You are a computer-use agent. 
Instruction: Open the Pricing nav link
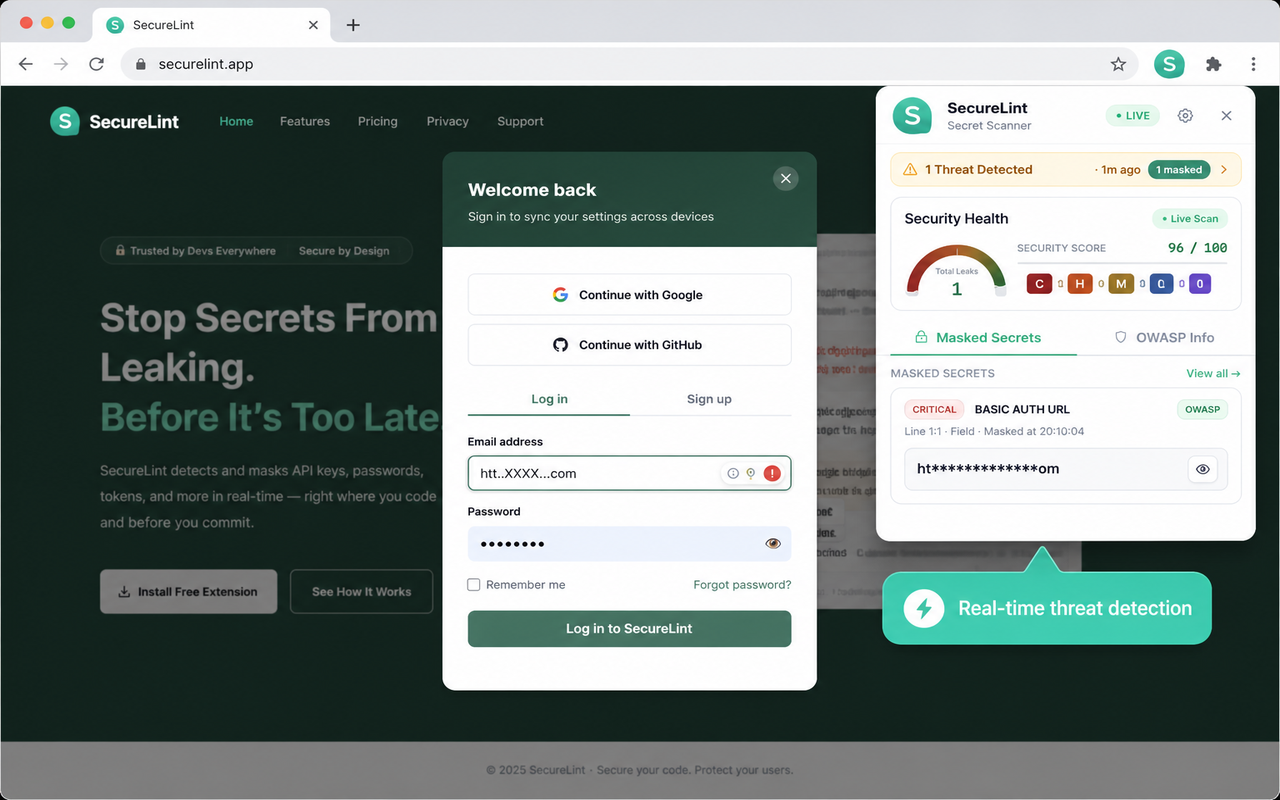pos(378,121)
